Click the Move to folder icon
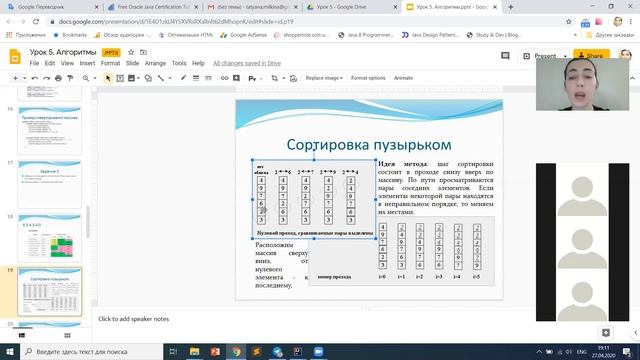640x360 pixels. [143, 52]
